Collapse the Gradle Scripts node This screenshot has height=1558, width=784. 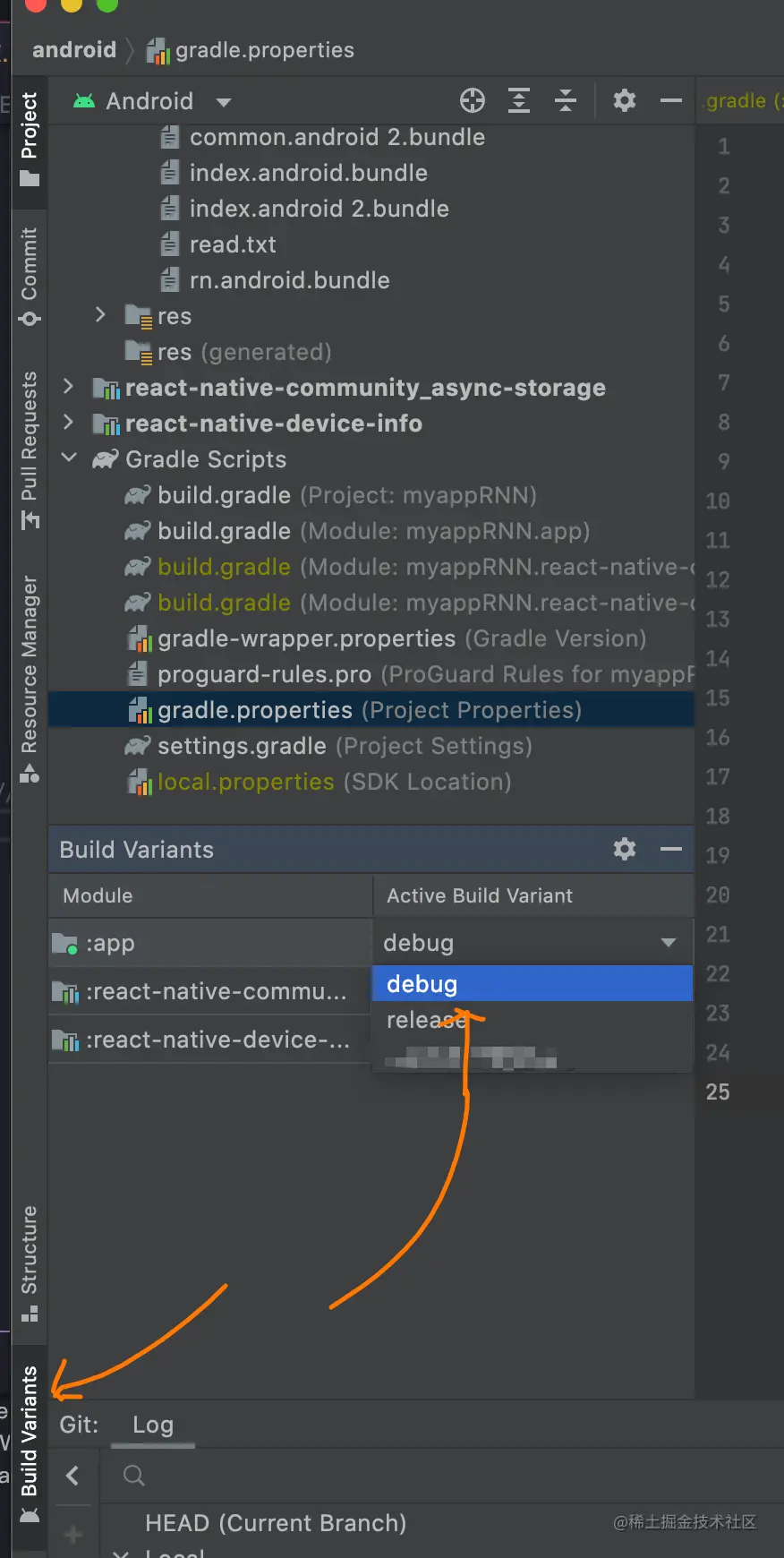(68, 458)
